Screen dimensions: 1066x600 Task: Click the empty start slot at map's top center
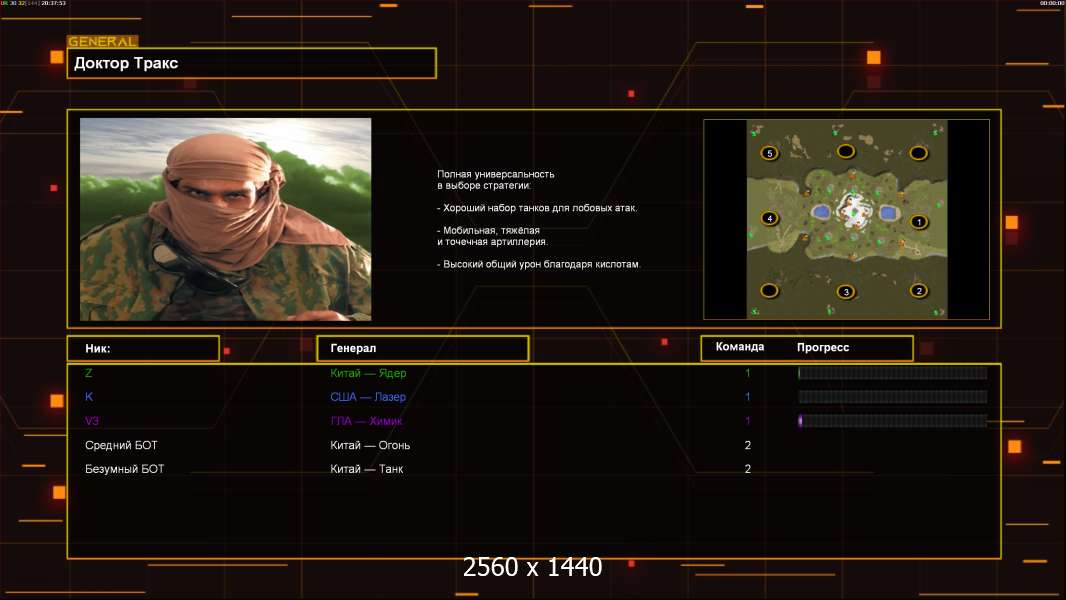pos(846,152)
